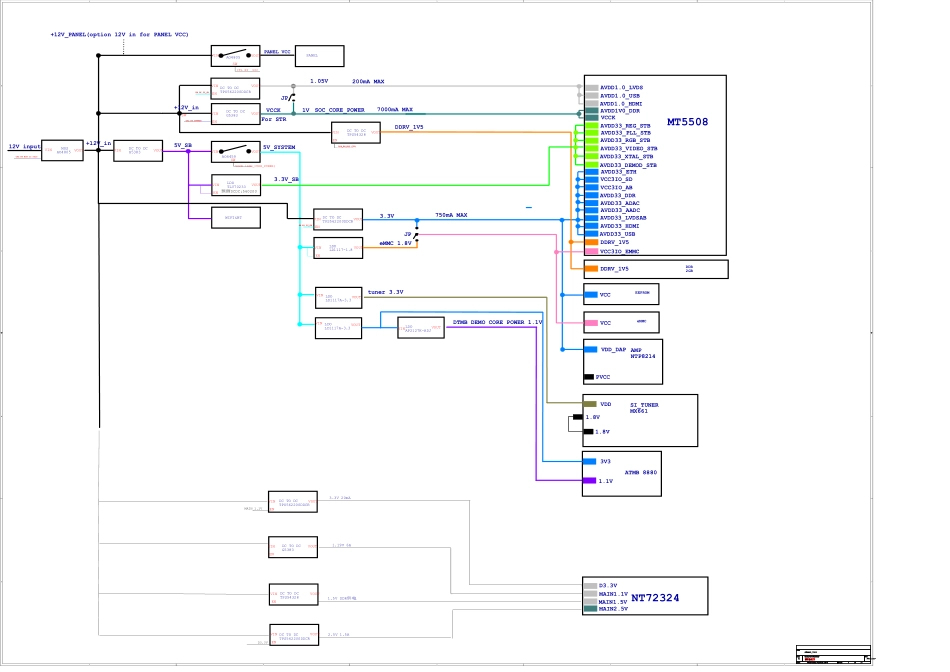Click the olive VDD pin on SI_TUNER
This screenshot has width=950, height=672.
[590, 404]
